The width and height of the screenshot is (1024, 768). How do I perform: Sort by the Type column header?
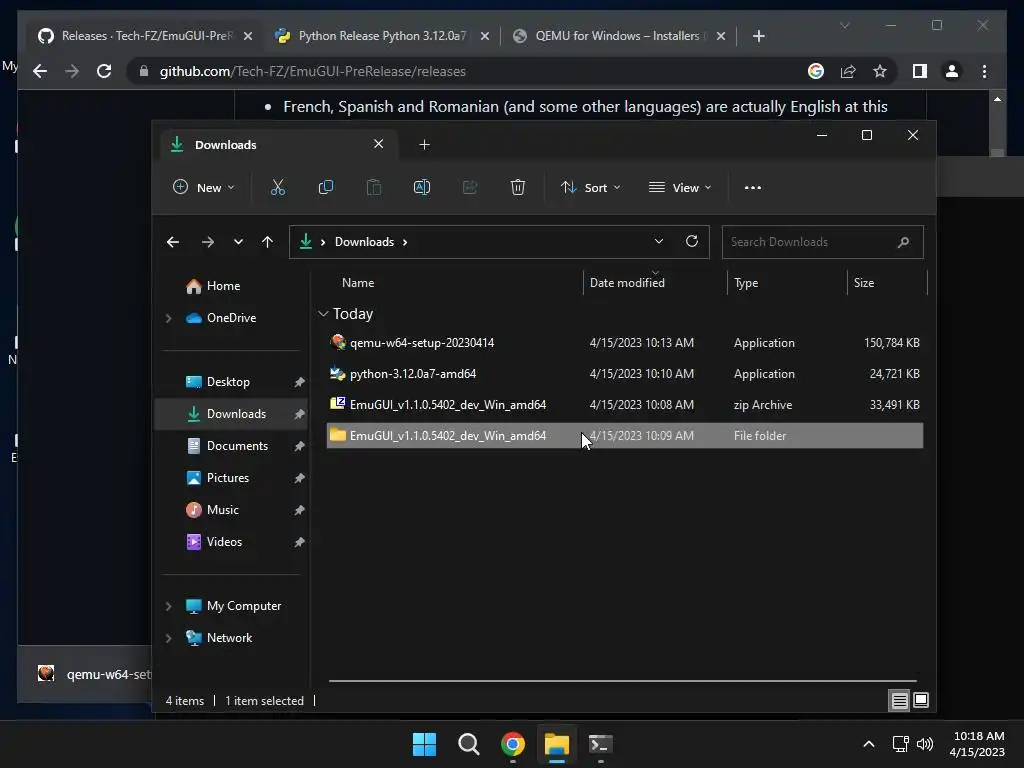pyautogui.click(x=746, y=283)
